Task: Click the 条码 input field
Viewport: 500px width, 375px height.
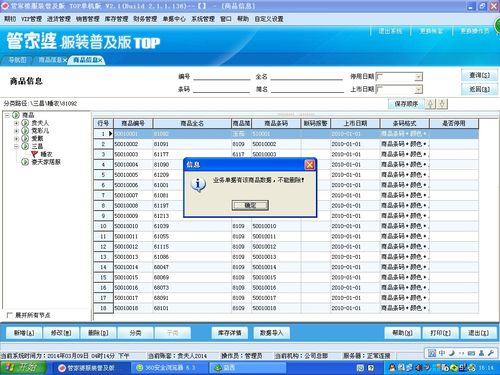Action: tap(222, 89)
